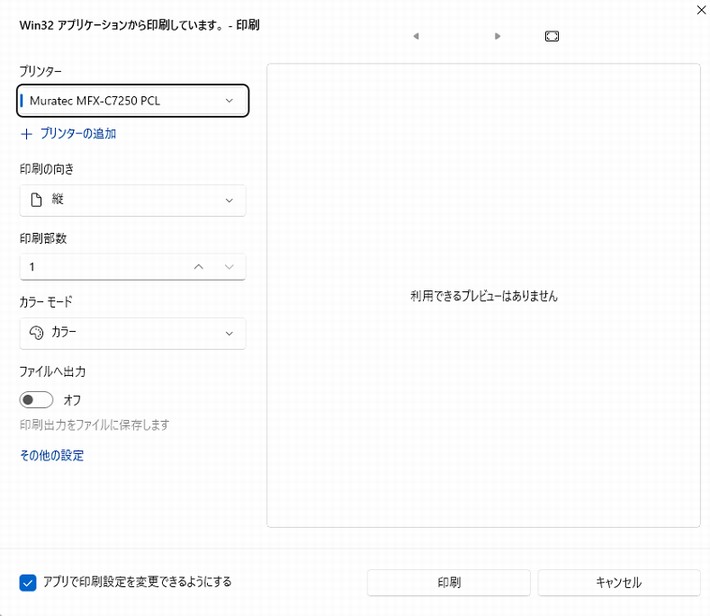Decrease 印刷部数 with the down chevron
This screenshot has width=710, height=616.
pos(229,267)
